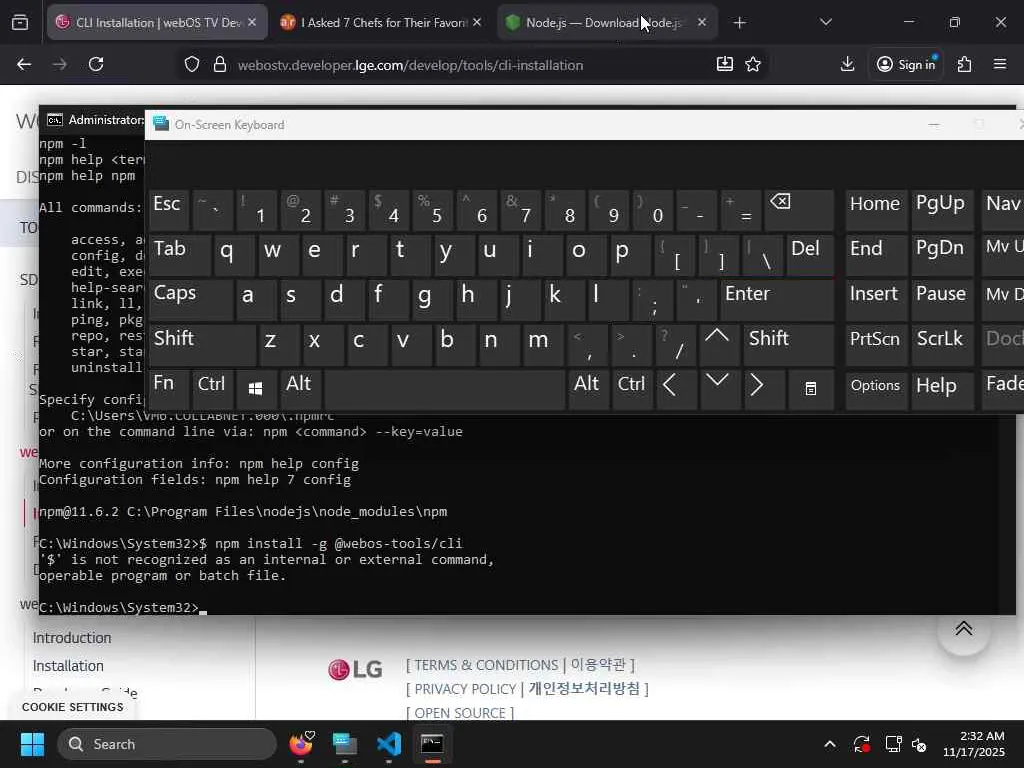Tap the context menu key on keyboard
The height and width of the screenshot is (768, 1024).
[x=810, y=389]
